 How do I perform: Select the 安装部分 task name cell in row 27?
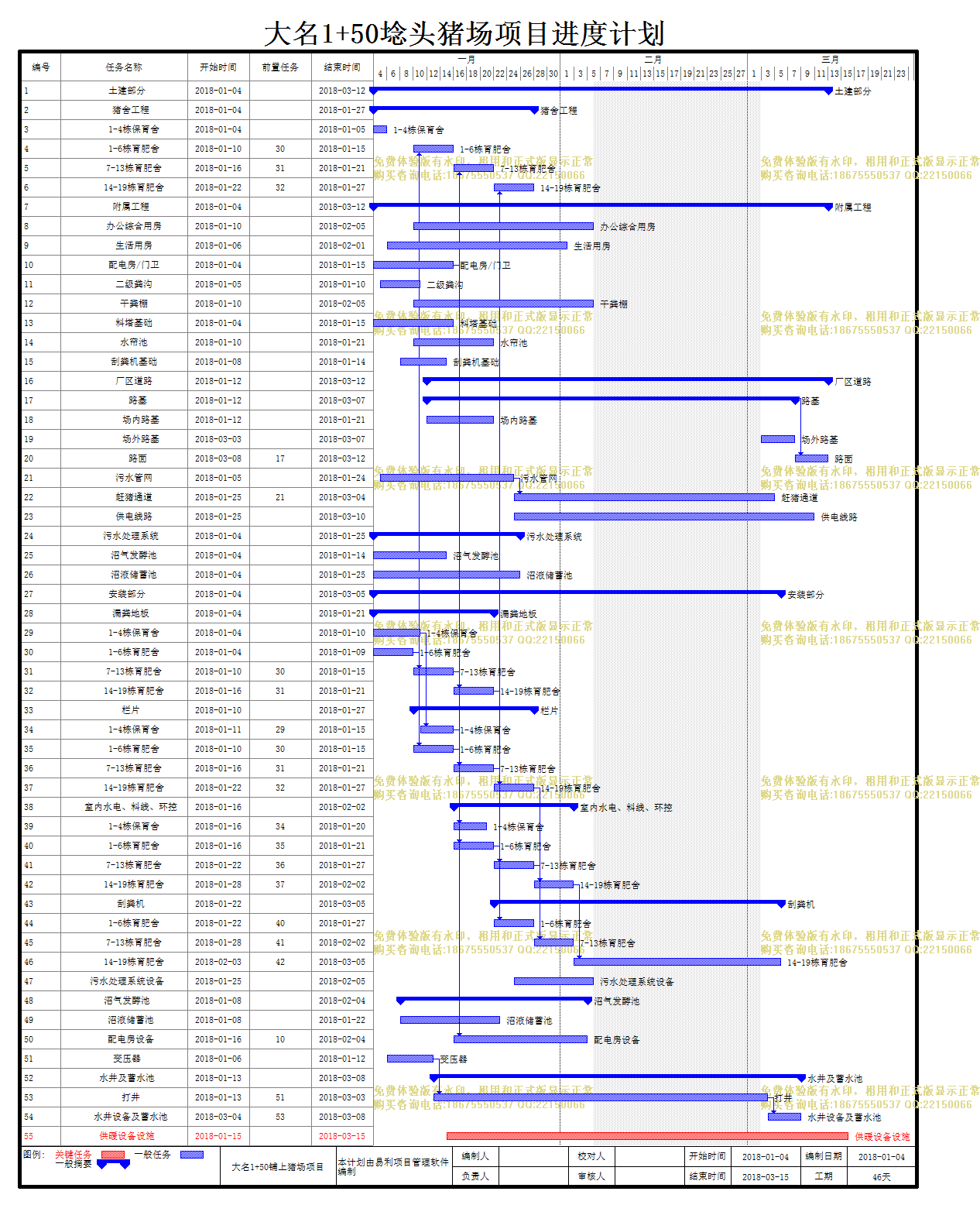pyautogui.click(x=124, y=594)
